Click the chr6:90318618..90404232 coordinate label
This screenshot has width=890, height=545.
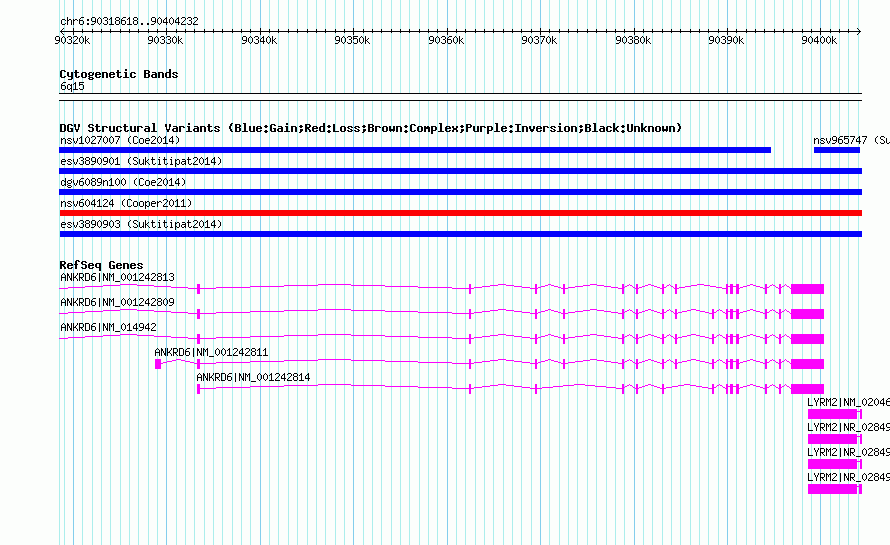tap(129, 21)
